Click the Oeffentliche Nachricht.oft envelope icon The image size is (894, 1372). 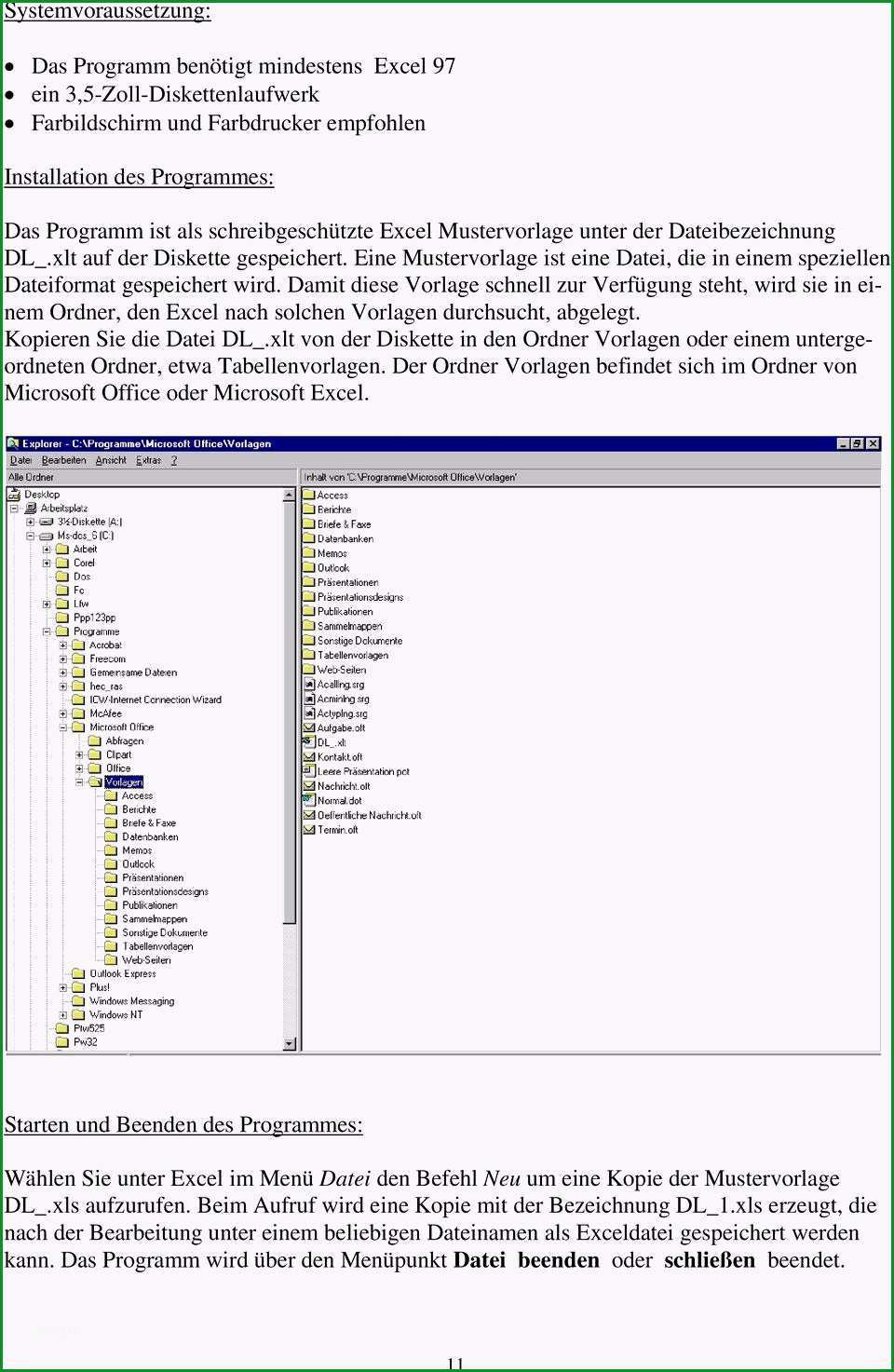pos(309,815)
